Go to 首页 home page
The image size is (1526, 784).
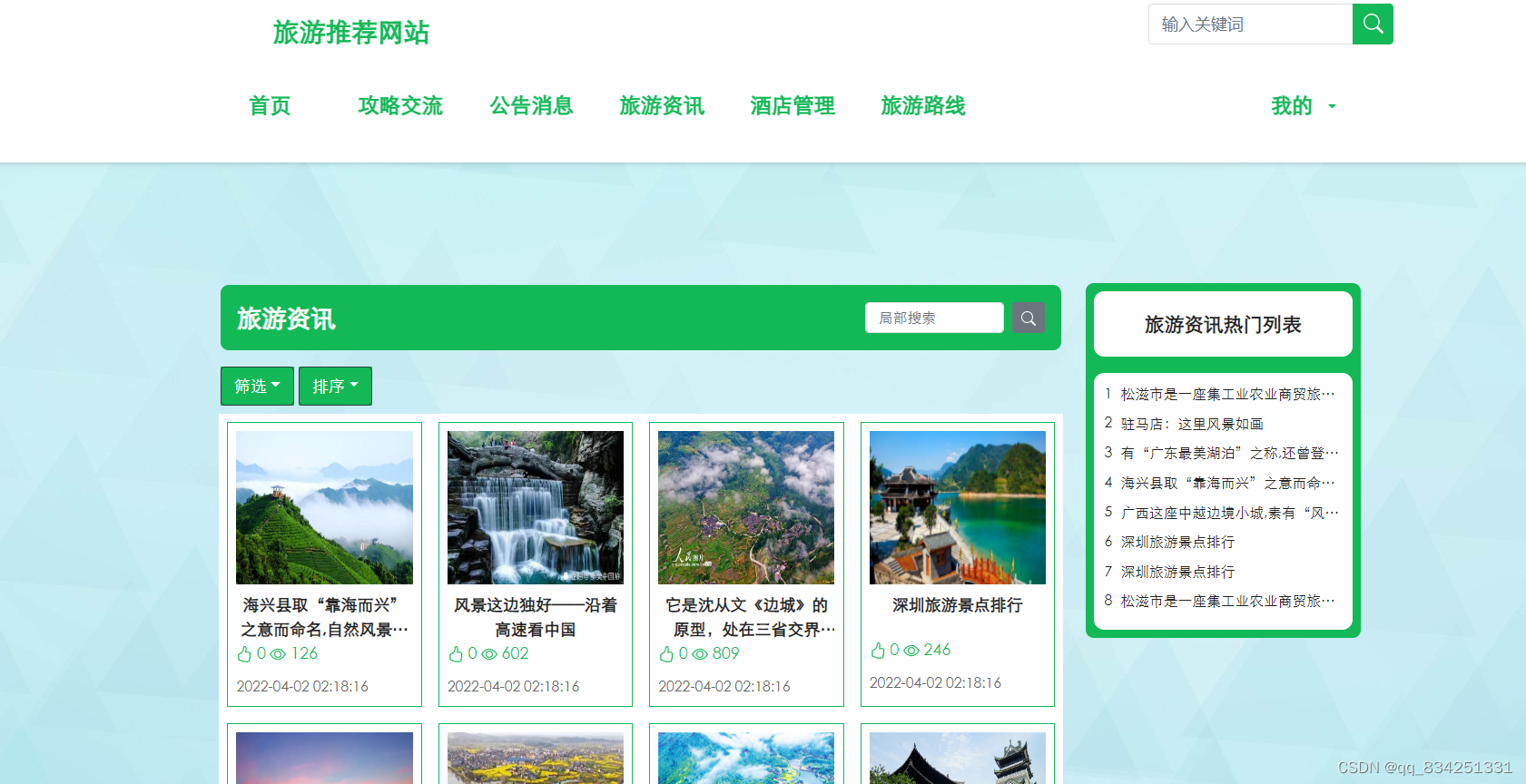point(270,106)
